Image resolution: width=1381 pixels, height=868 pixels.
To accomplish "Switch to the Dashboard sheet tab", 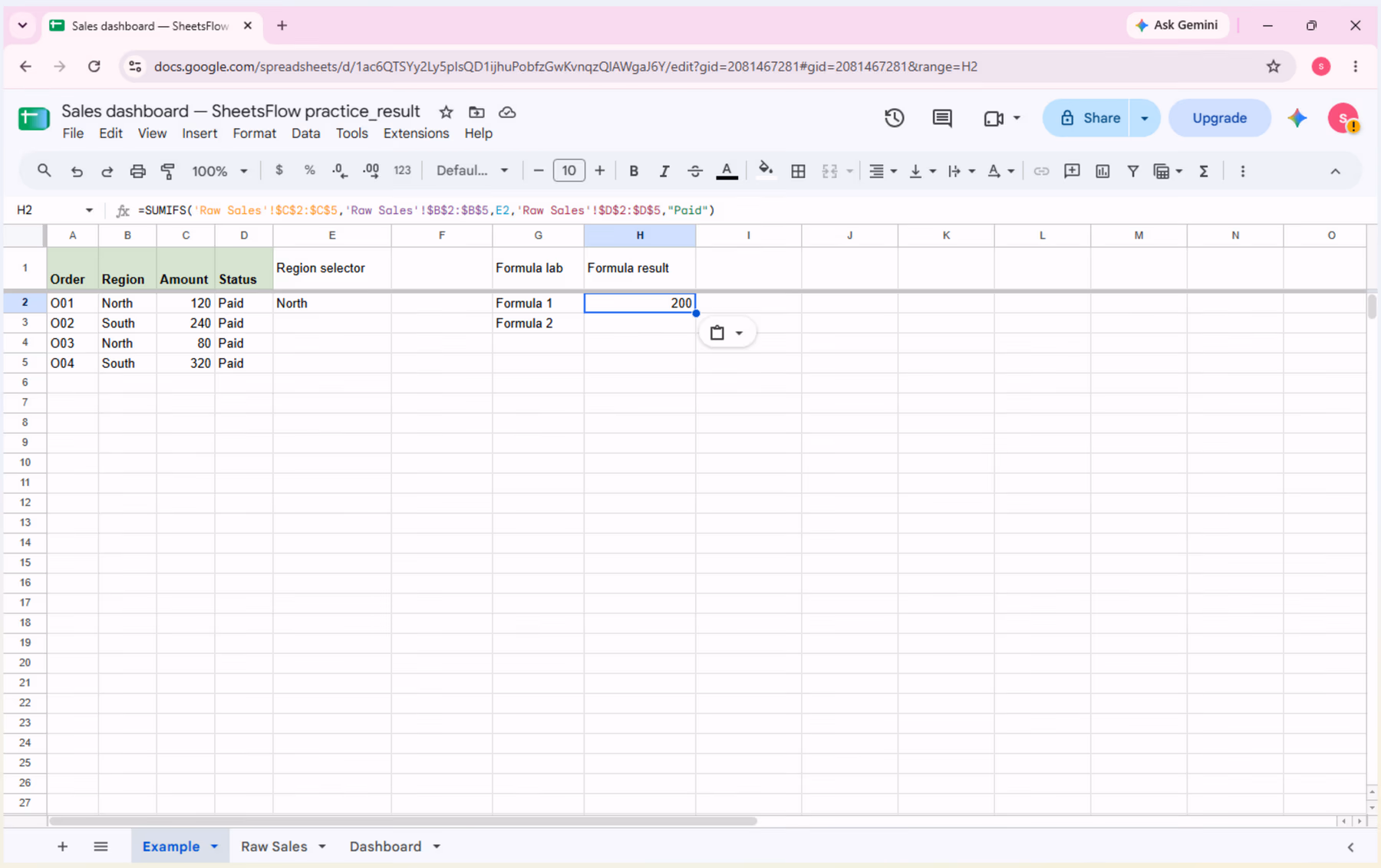I will (385, 847).
